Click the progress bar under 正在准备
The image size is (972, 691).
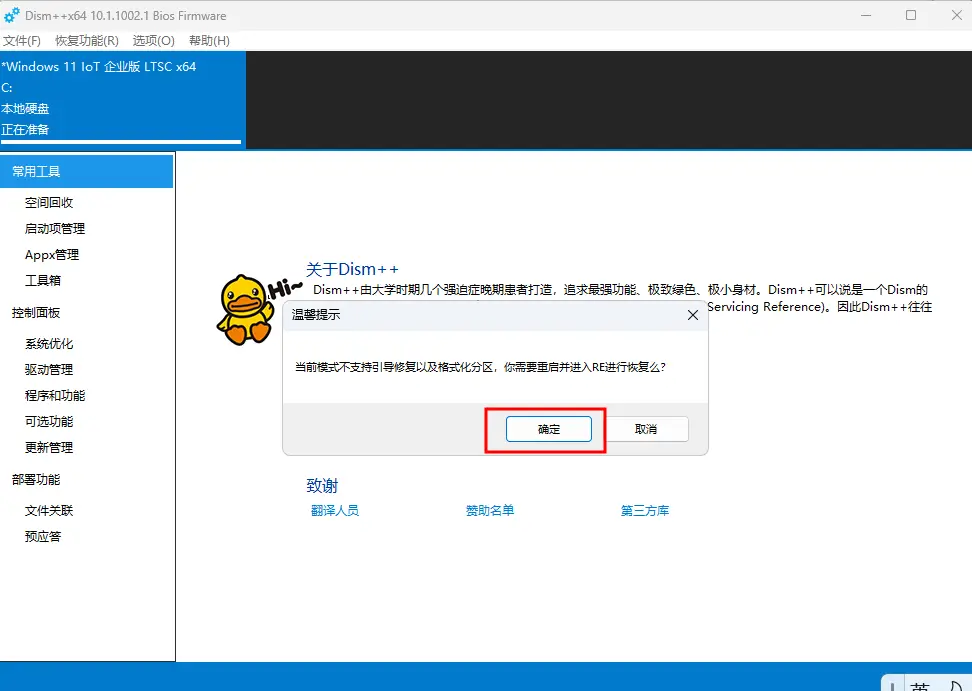click(x=120, y=143)
